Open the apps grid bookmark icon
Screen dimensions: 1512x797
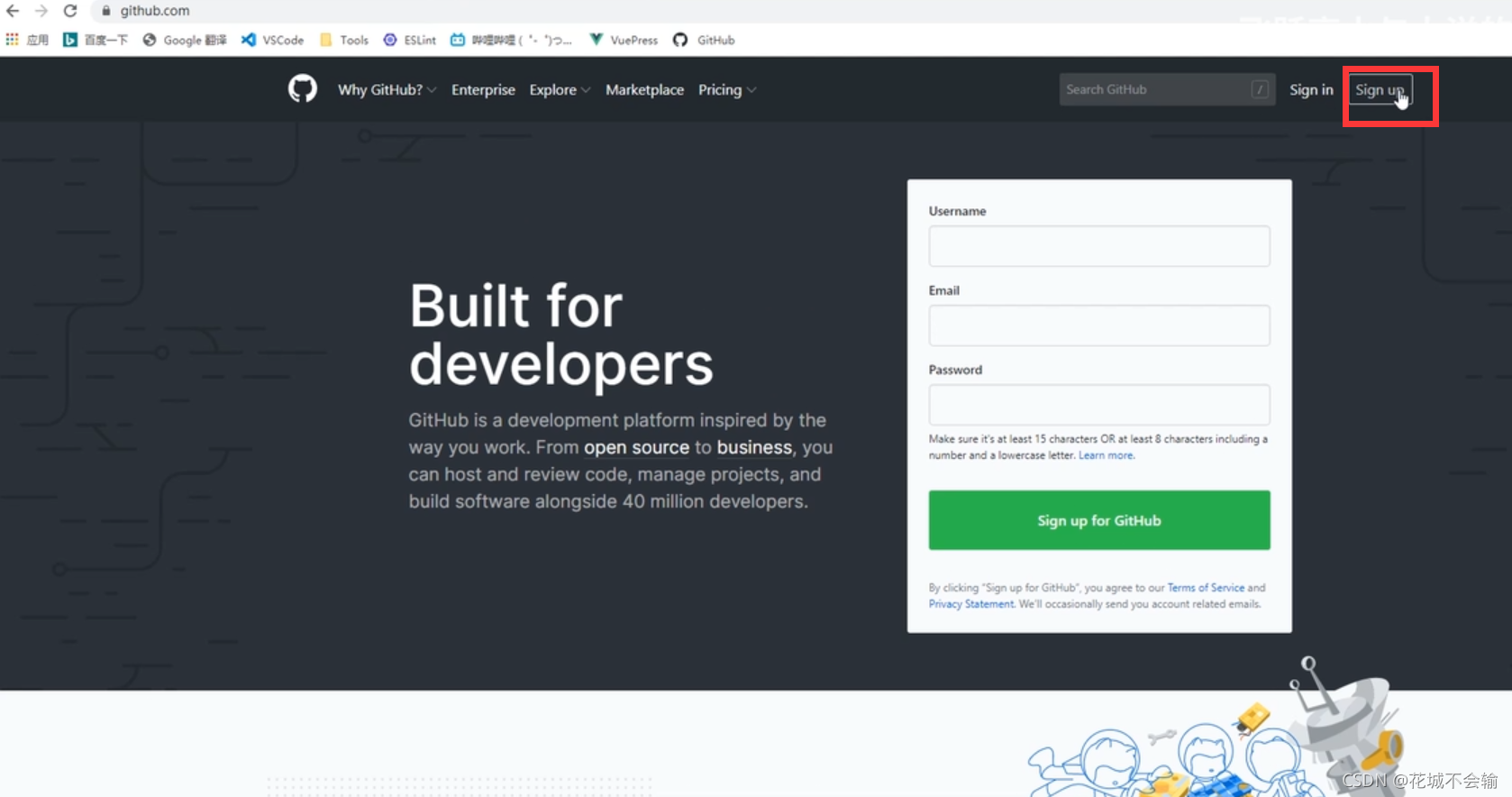coord(13,40)
